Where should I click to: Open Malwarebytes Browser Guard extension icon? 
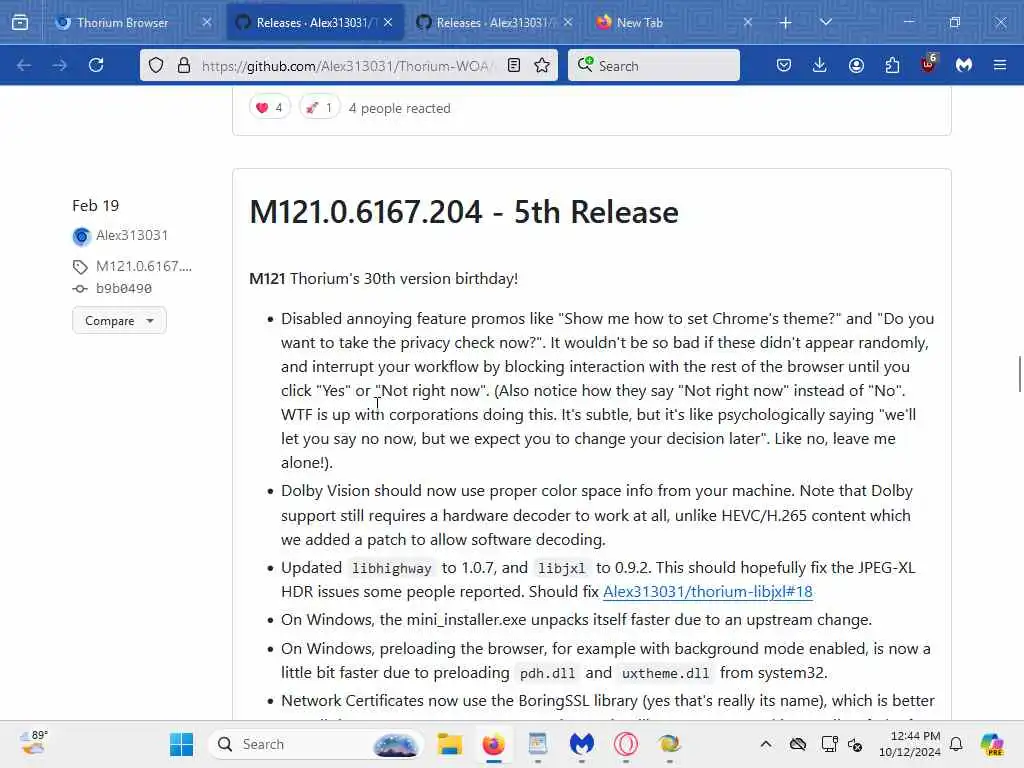pos(964,65)
